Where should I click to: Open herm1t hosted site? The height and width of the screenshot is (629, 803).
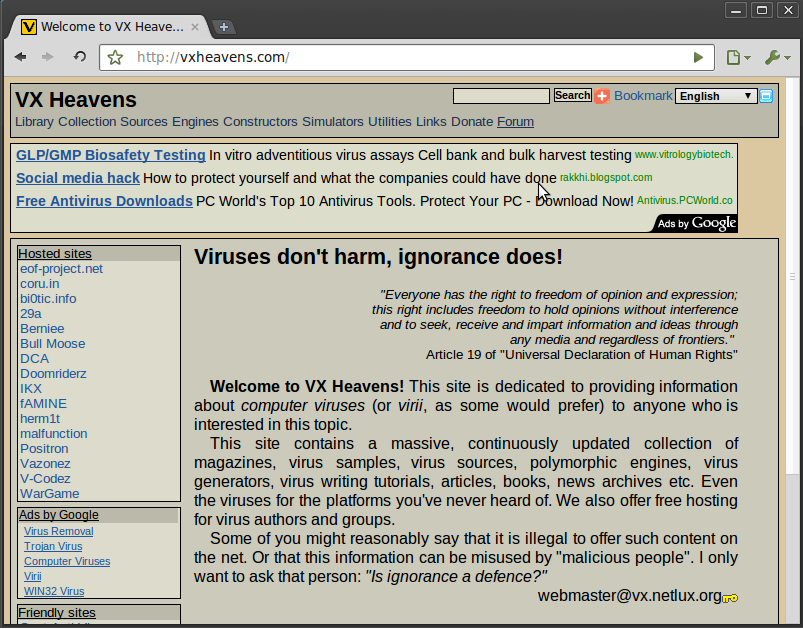pyautogui.click(x=40, y=418)
